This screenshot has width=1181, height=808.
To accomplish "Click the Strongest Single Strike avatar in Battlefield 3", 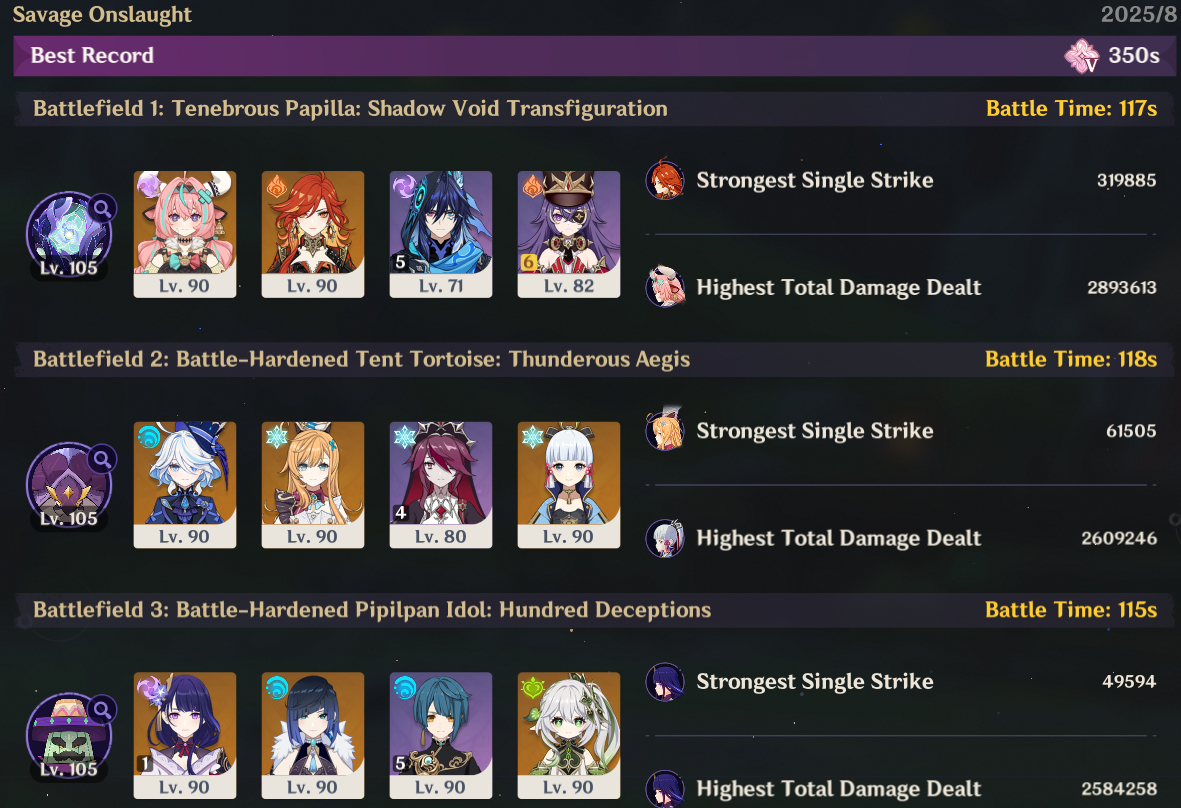I will tap(665, 681).
